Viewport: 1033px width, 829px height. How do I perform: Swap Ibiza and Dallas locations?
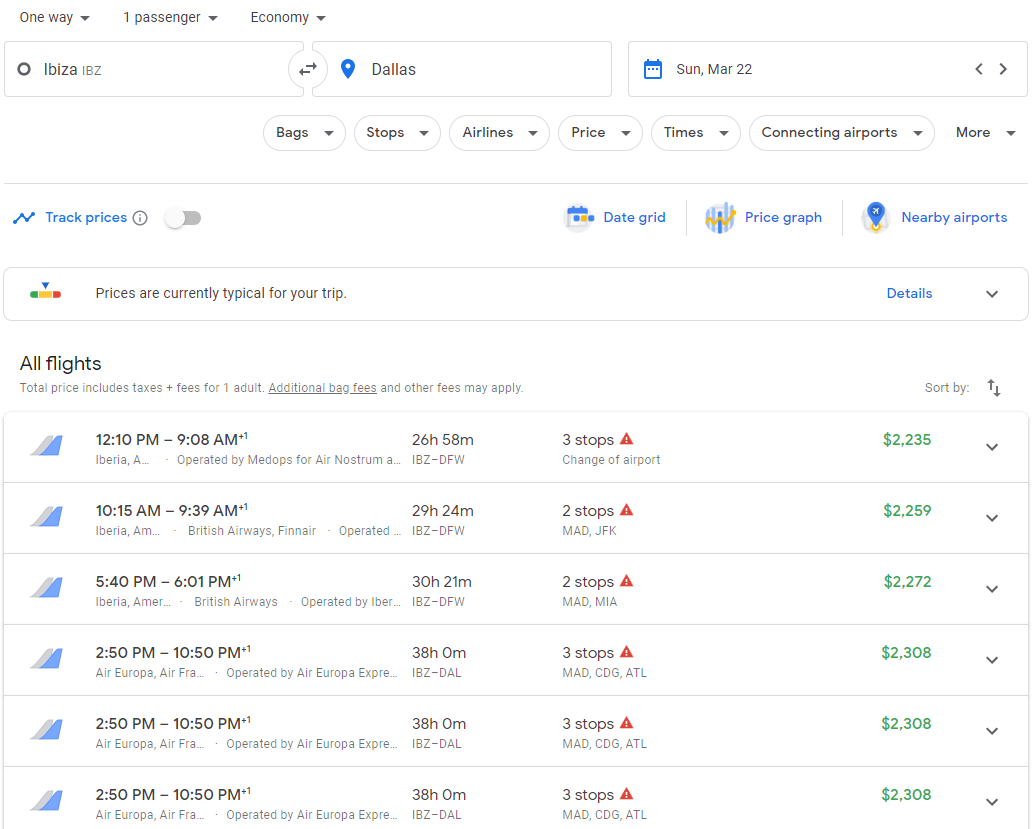click(308, 69)
